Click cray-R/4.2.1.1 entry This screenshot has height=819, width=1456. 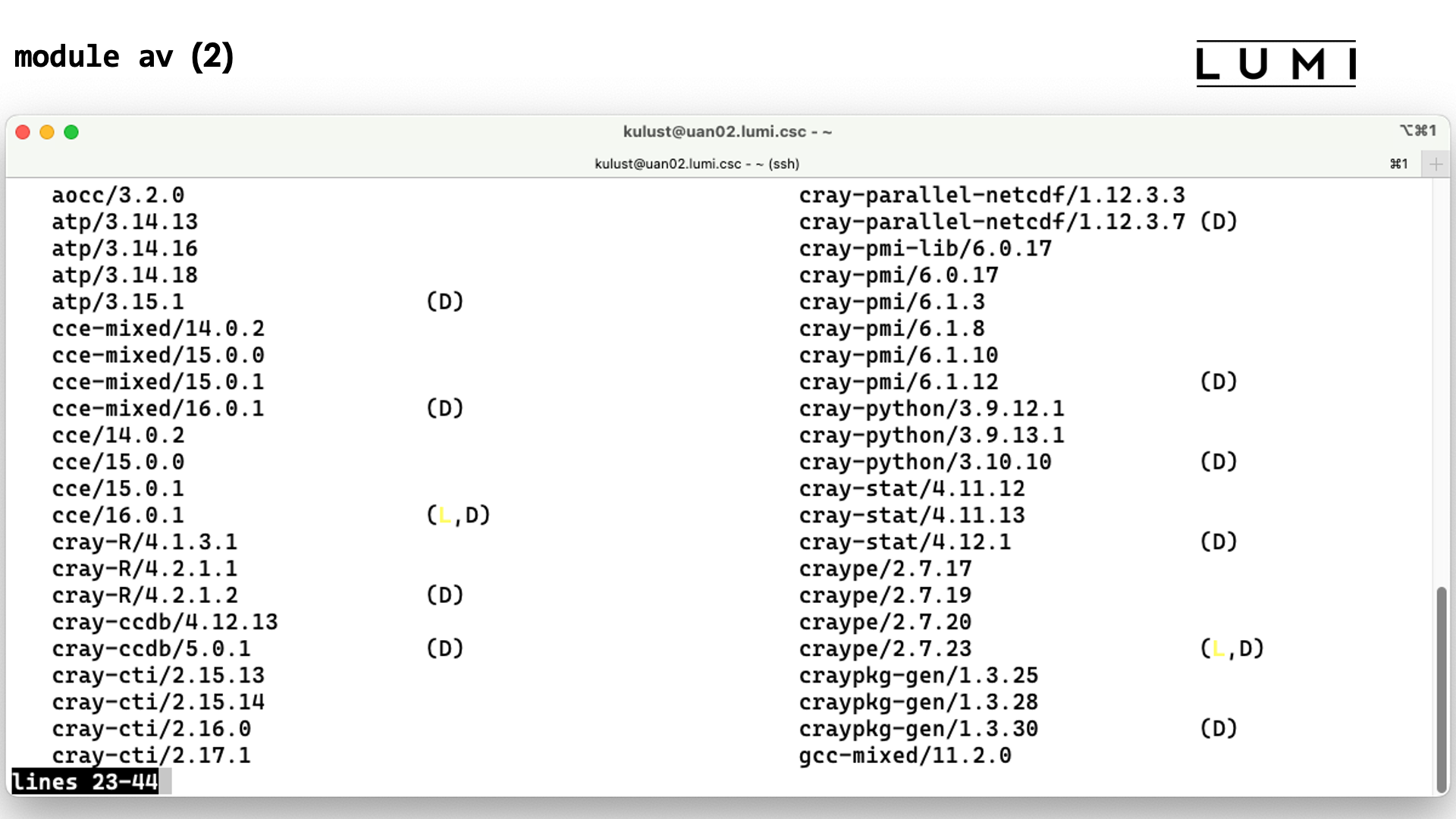(x=145, y=569)
